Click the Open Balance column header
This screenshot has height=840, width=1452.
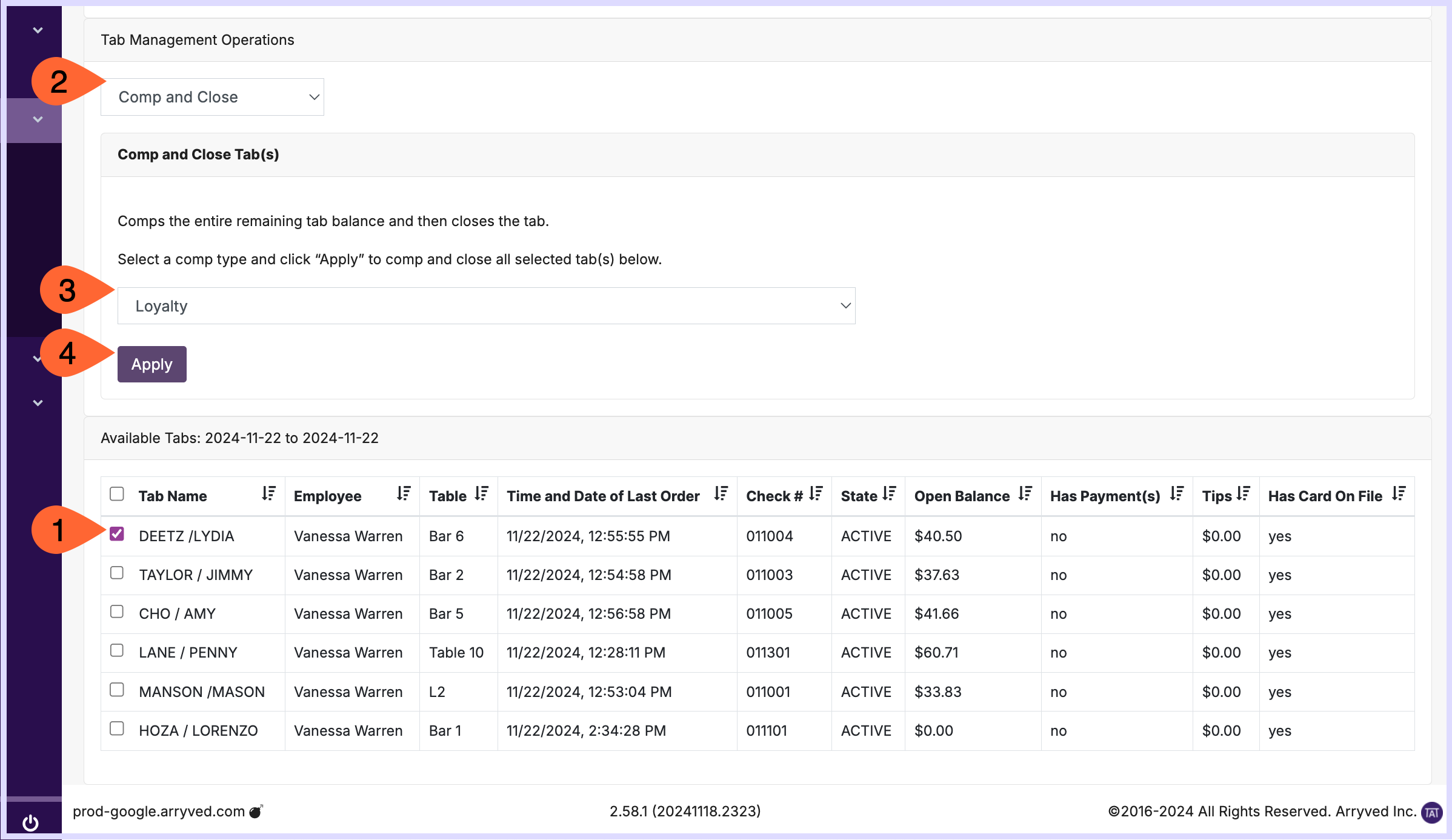962,496
